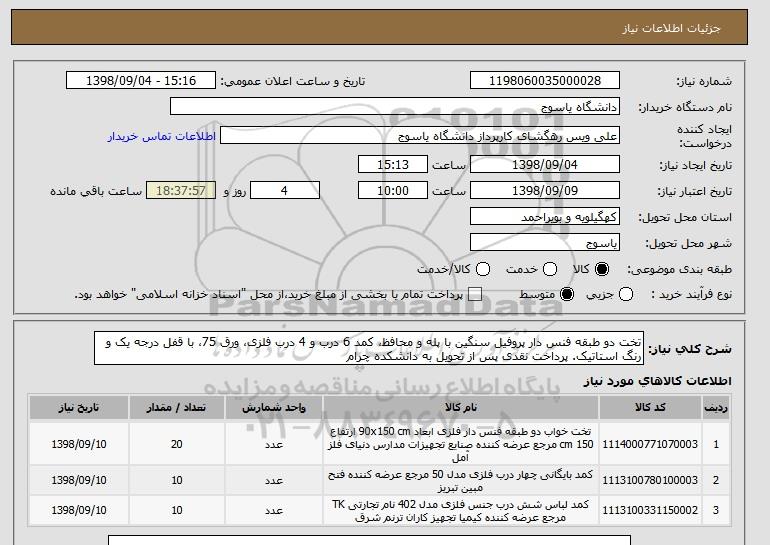Select the کالا/خدمت category radio button
This screenshot has height=545, width=770.
coord(483,269)
